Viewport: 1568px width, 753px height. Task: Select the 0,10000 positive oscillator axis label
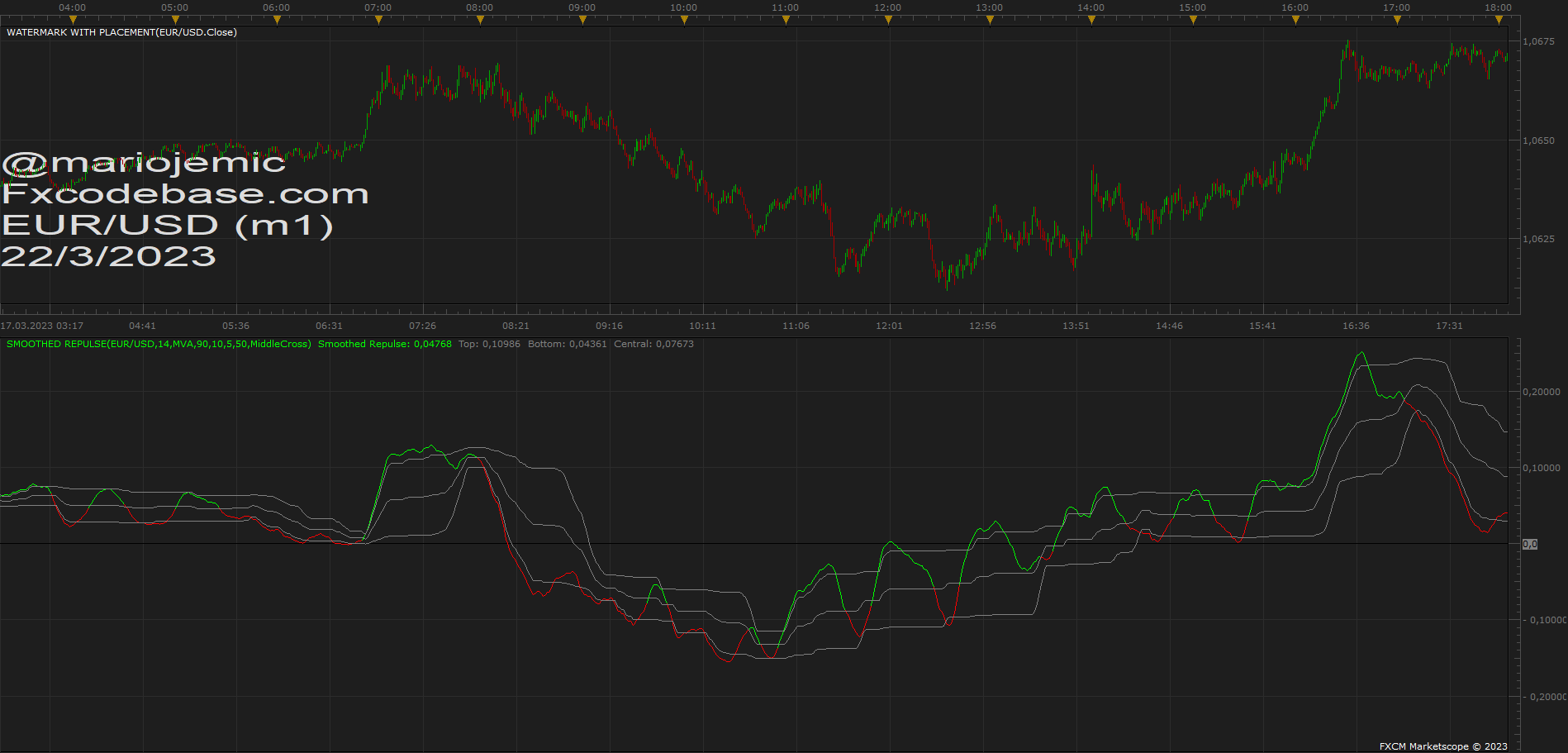click(x=1542, y=468)
